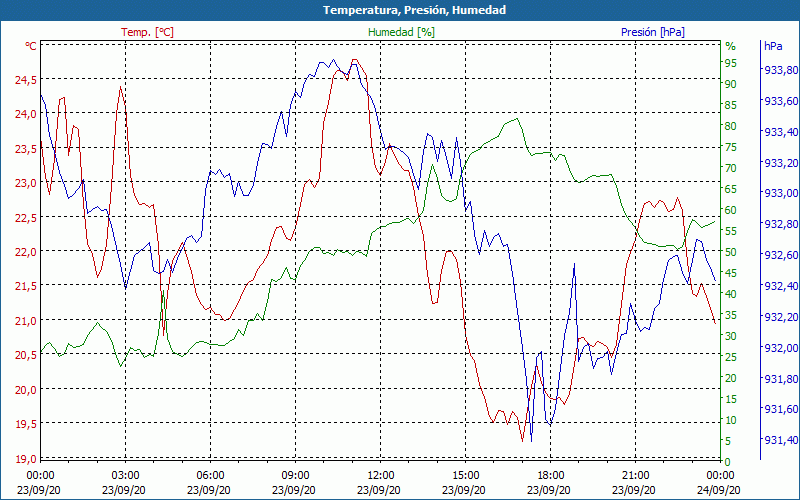This screenshot has width=800, height=500.
Task: Click the "24,5" temperature axis tick
Action: point(26,80)
